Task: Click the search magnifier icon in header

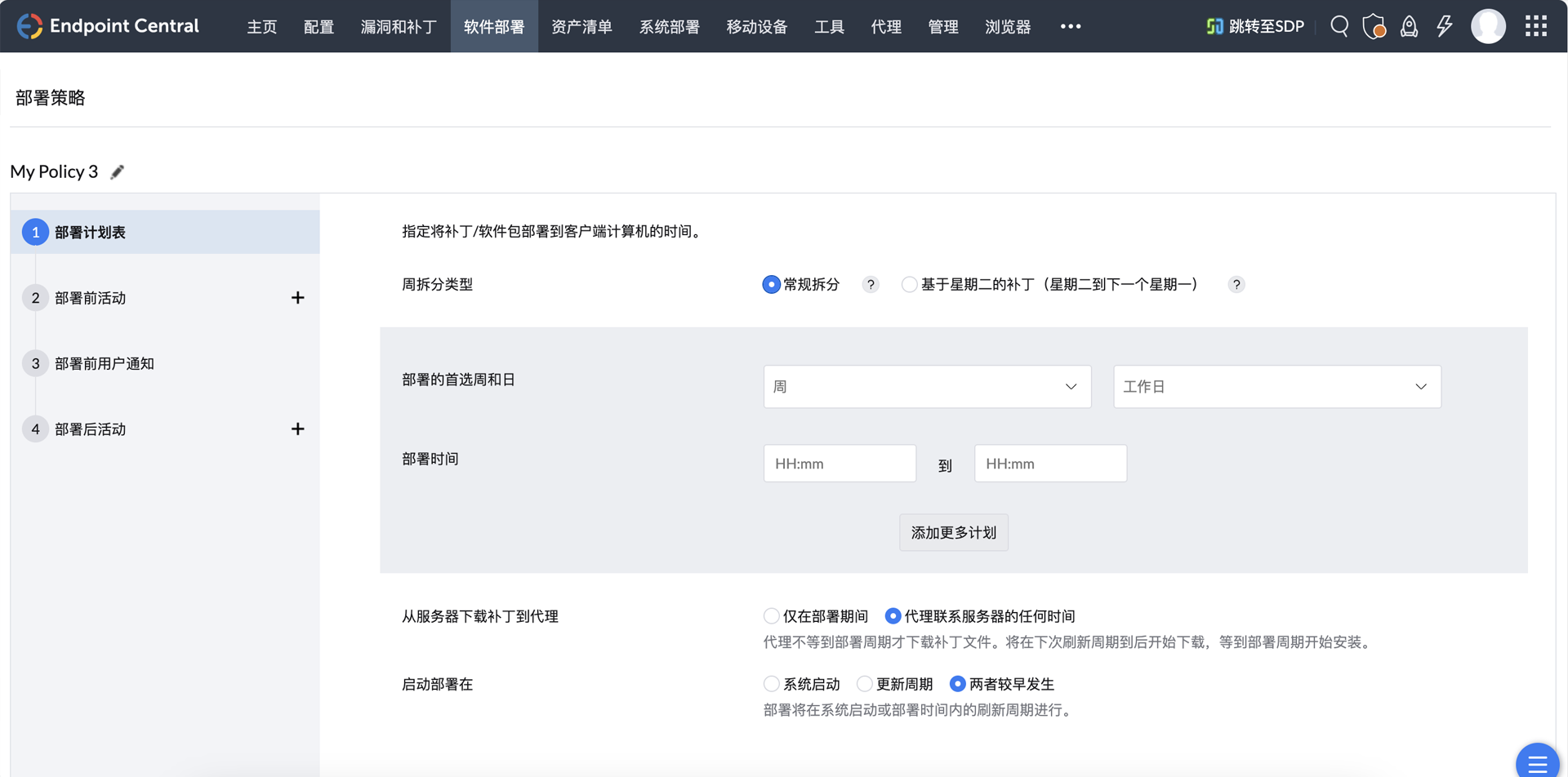Action: pyautogui.click(x=1339, y=26)
